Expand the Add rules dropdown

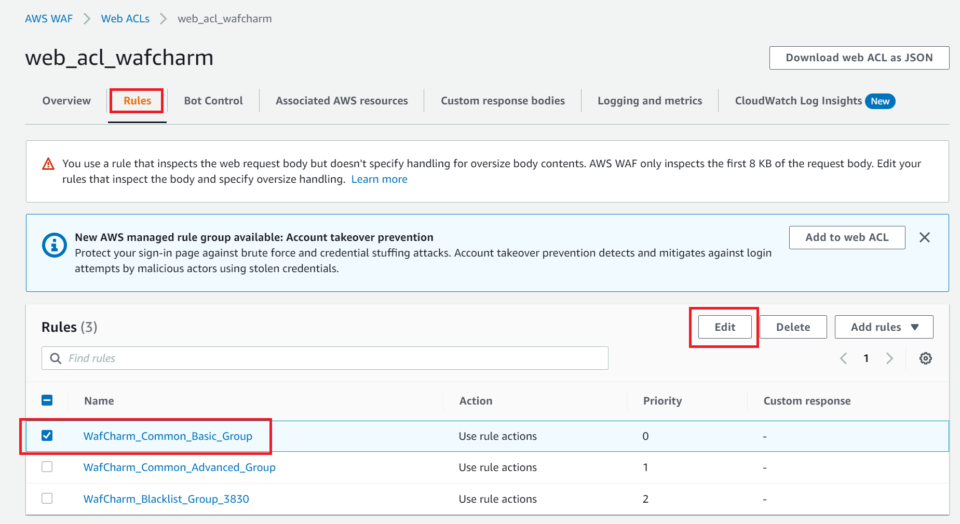(883, 327)
